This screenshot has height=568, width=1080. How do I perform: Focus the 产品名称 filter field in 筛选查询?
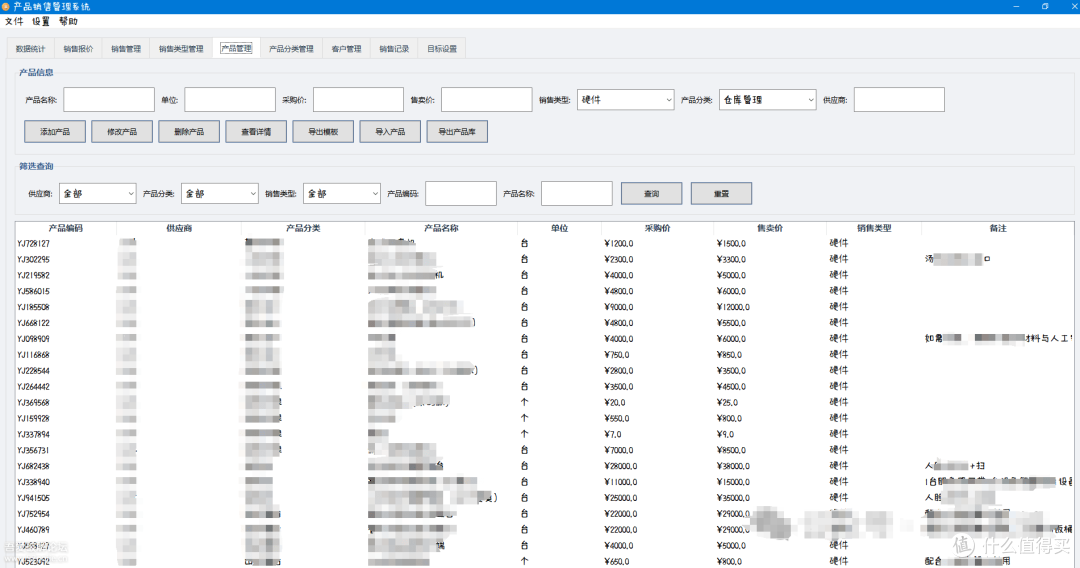pyautogui.click(x=577, y=193)
